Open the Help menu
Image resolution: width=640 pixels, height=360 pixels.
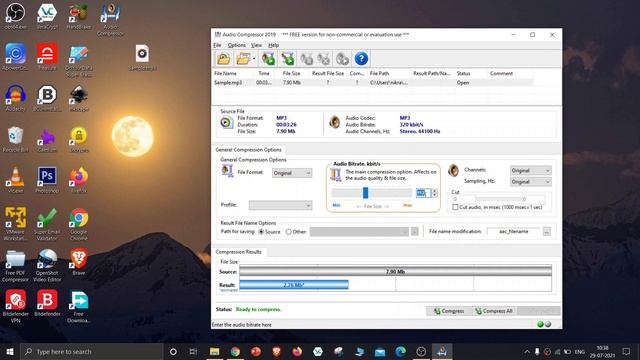[273, 45]
